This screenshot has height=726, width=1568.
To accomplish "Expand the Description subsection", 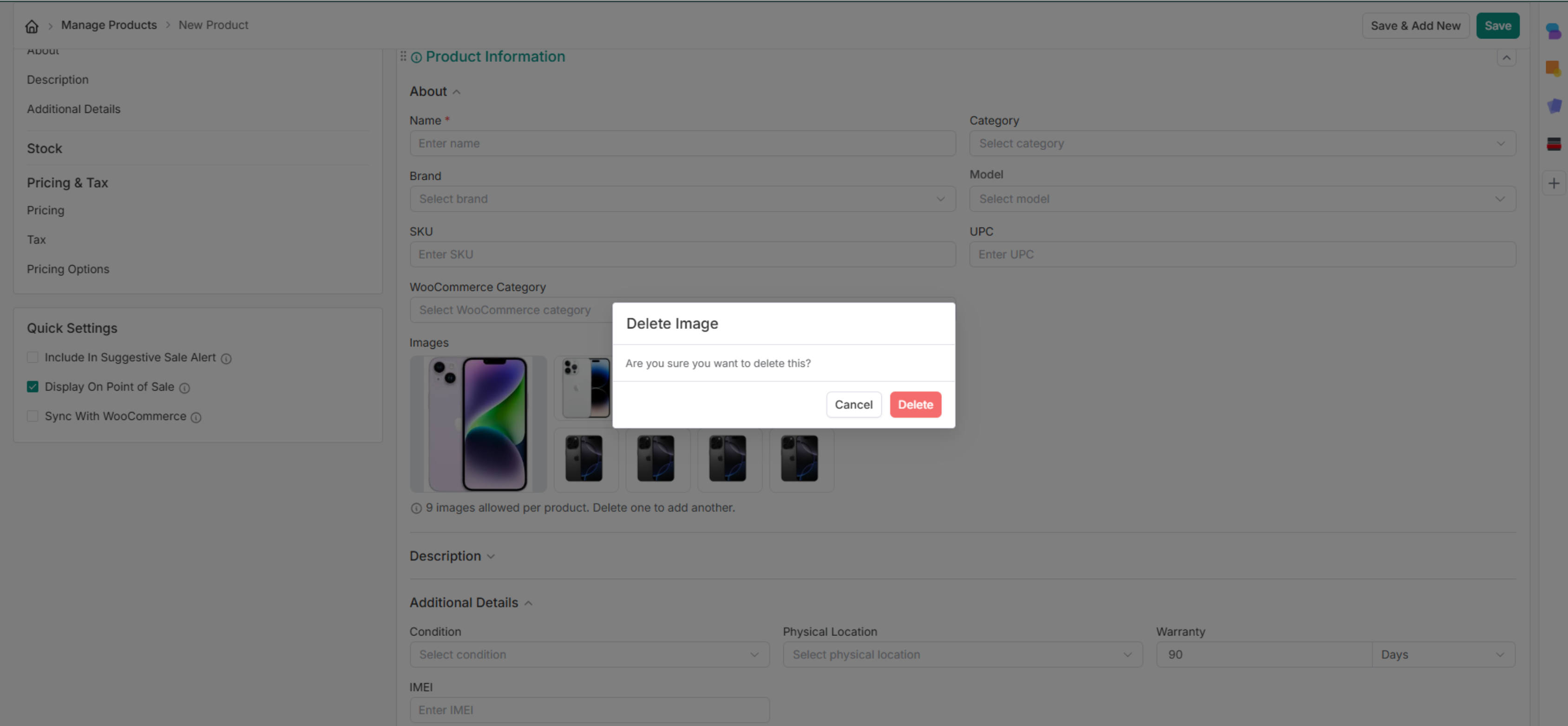I will point(491,556).
